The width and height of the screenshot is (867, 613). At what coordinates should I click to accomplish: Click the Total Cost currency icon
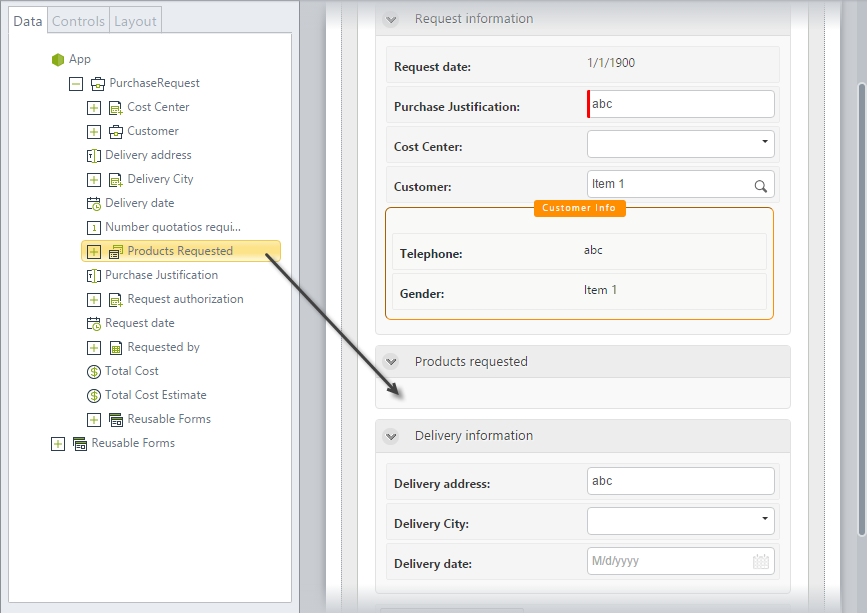tap(94, 371)
